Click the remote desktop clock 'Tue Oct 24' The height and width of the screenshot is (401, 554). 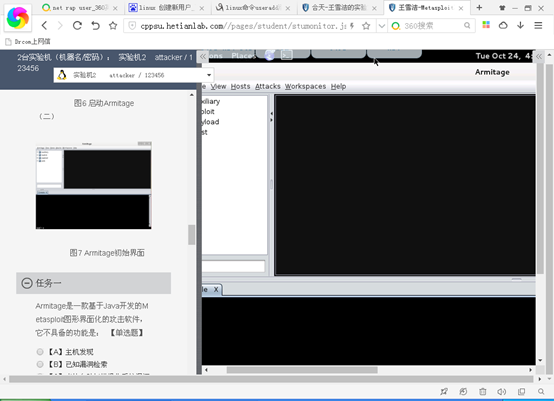(503, 56)
